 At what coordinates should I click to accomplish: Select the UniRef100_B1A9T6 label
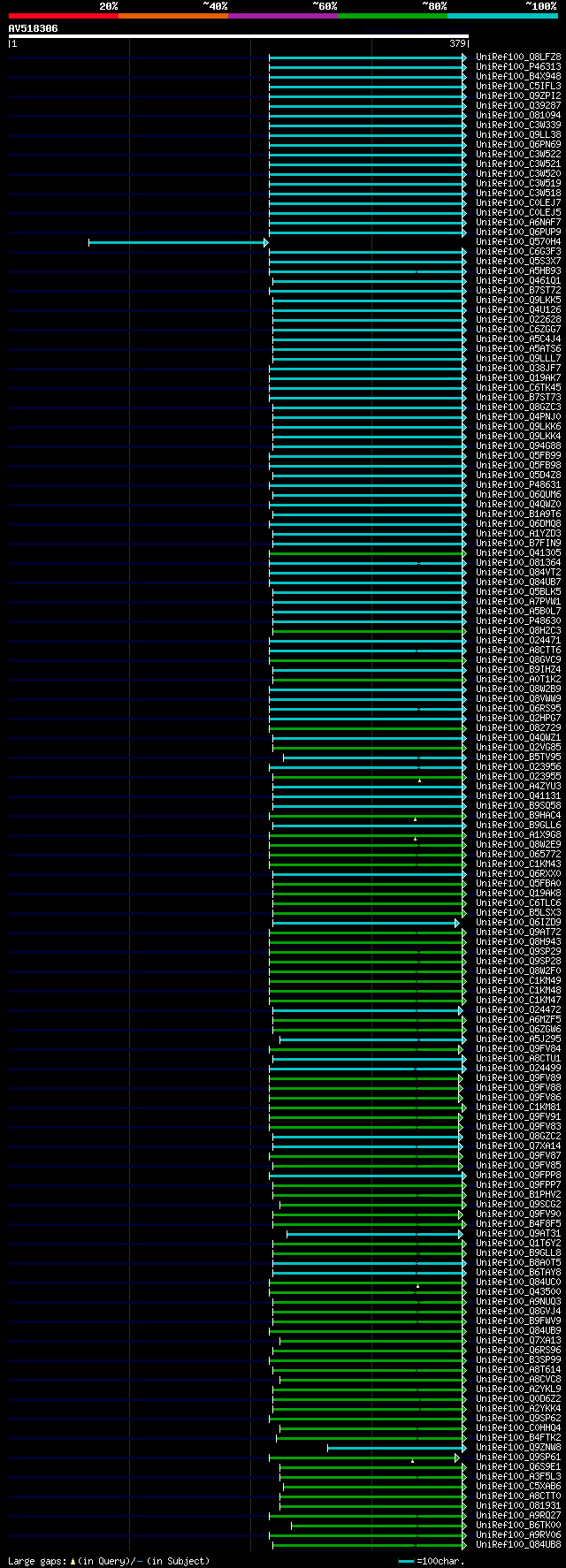click(x=518, y=514)
